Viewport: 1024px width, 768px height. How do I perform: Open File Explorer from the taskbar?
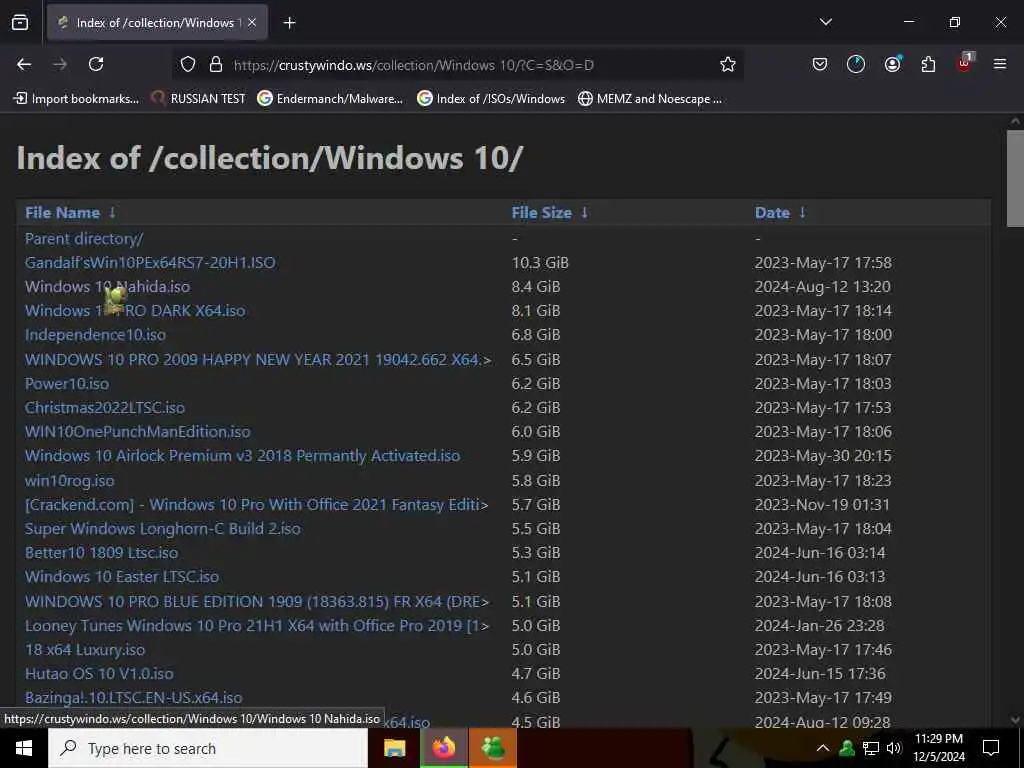click(394, 748)
